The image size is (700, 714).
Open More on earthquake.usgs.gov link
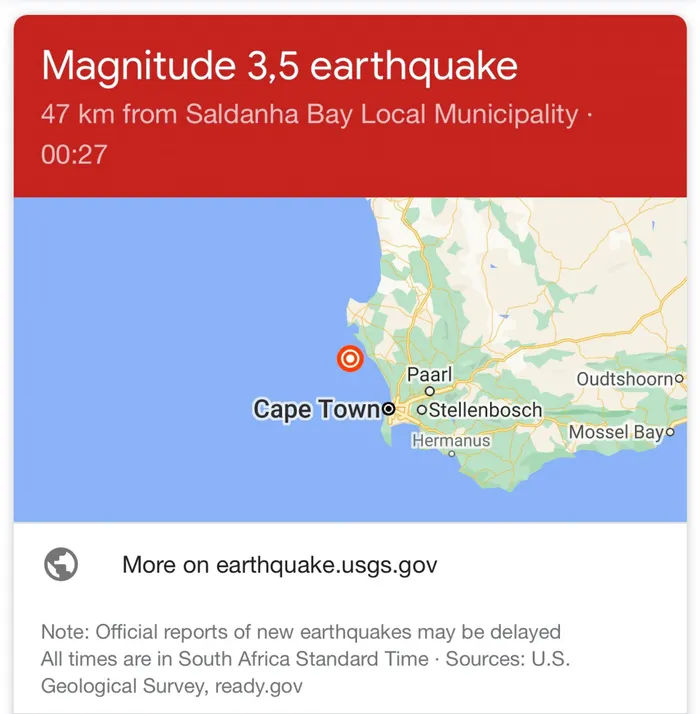[280, 565]
